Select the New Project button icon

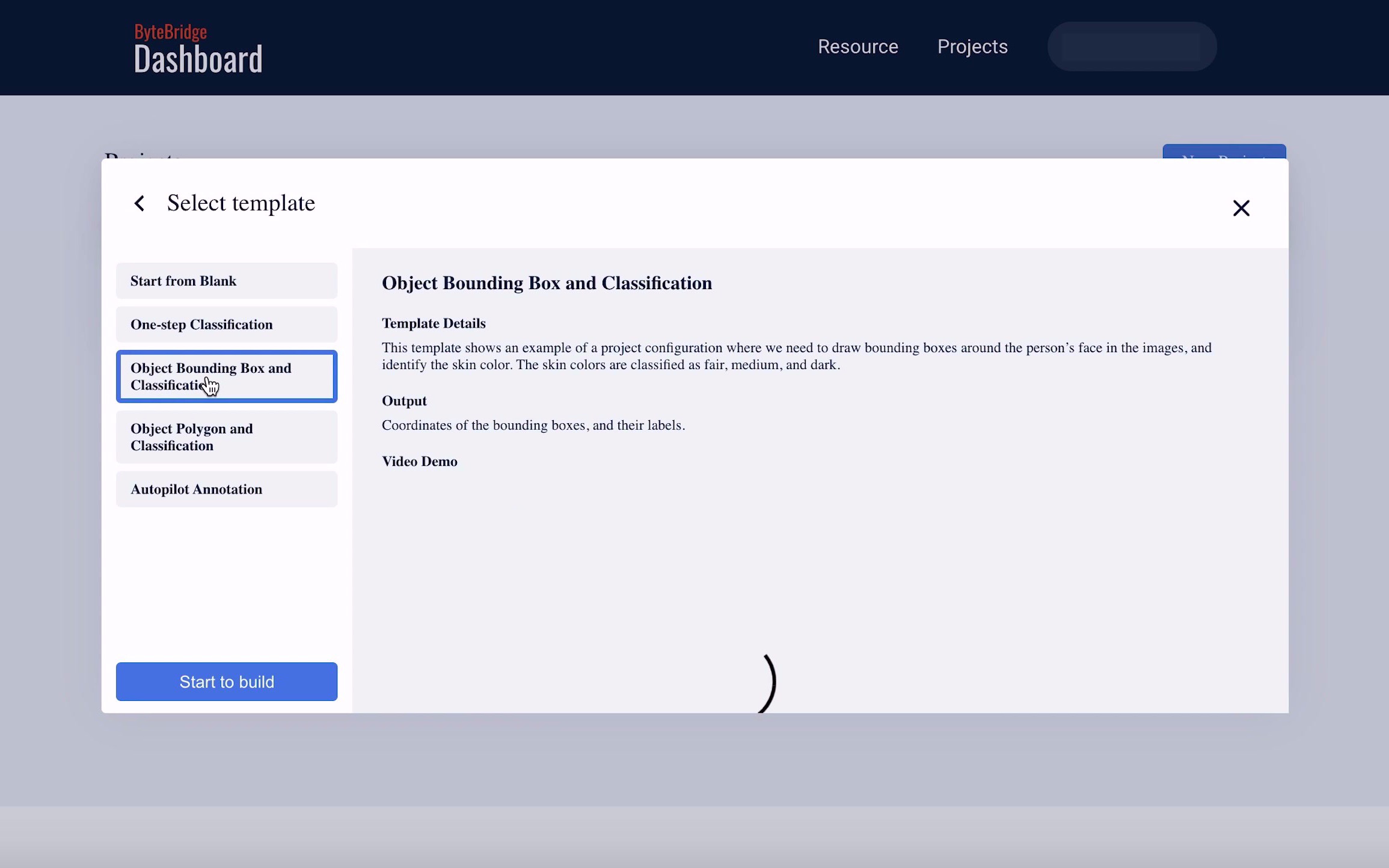[x=1225, y=152]
